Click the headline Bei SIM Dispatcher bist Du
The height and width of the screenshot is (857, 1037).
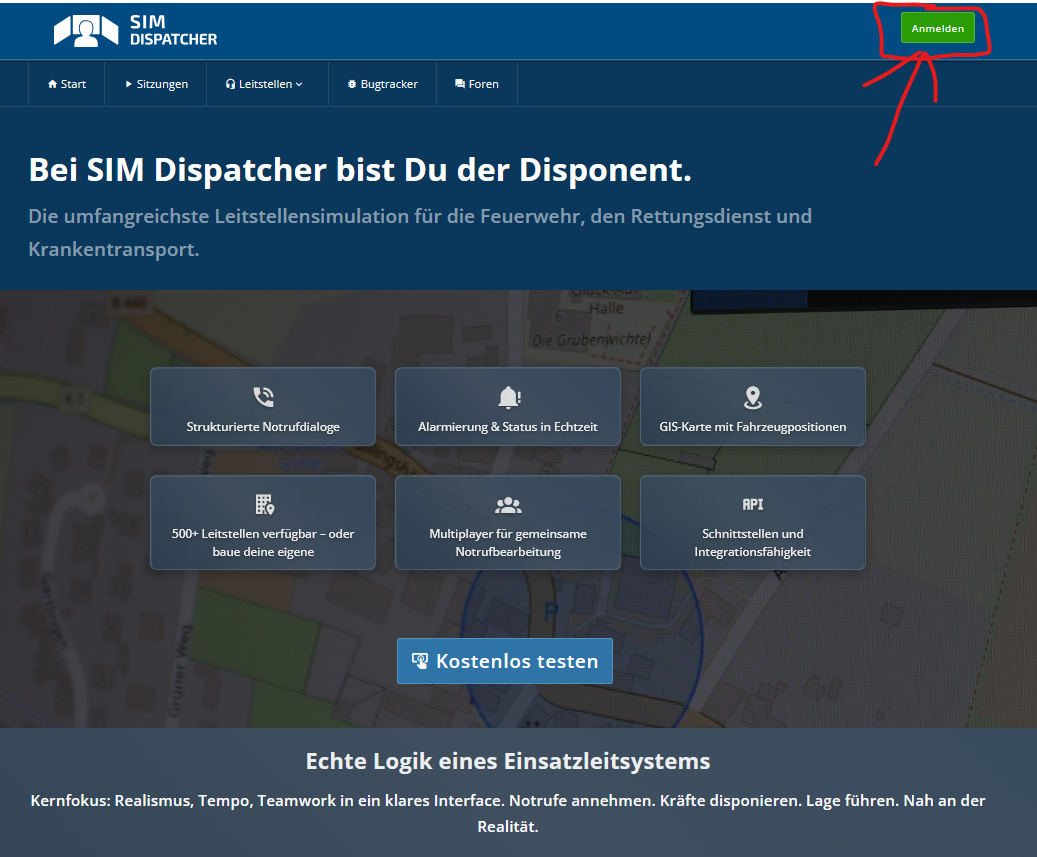[x=360, y=170]
